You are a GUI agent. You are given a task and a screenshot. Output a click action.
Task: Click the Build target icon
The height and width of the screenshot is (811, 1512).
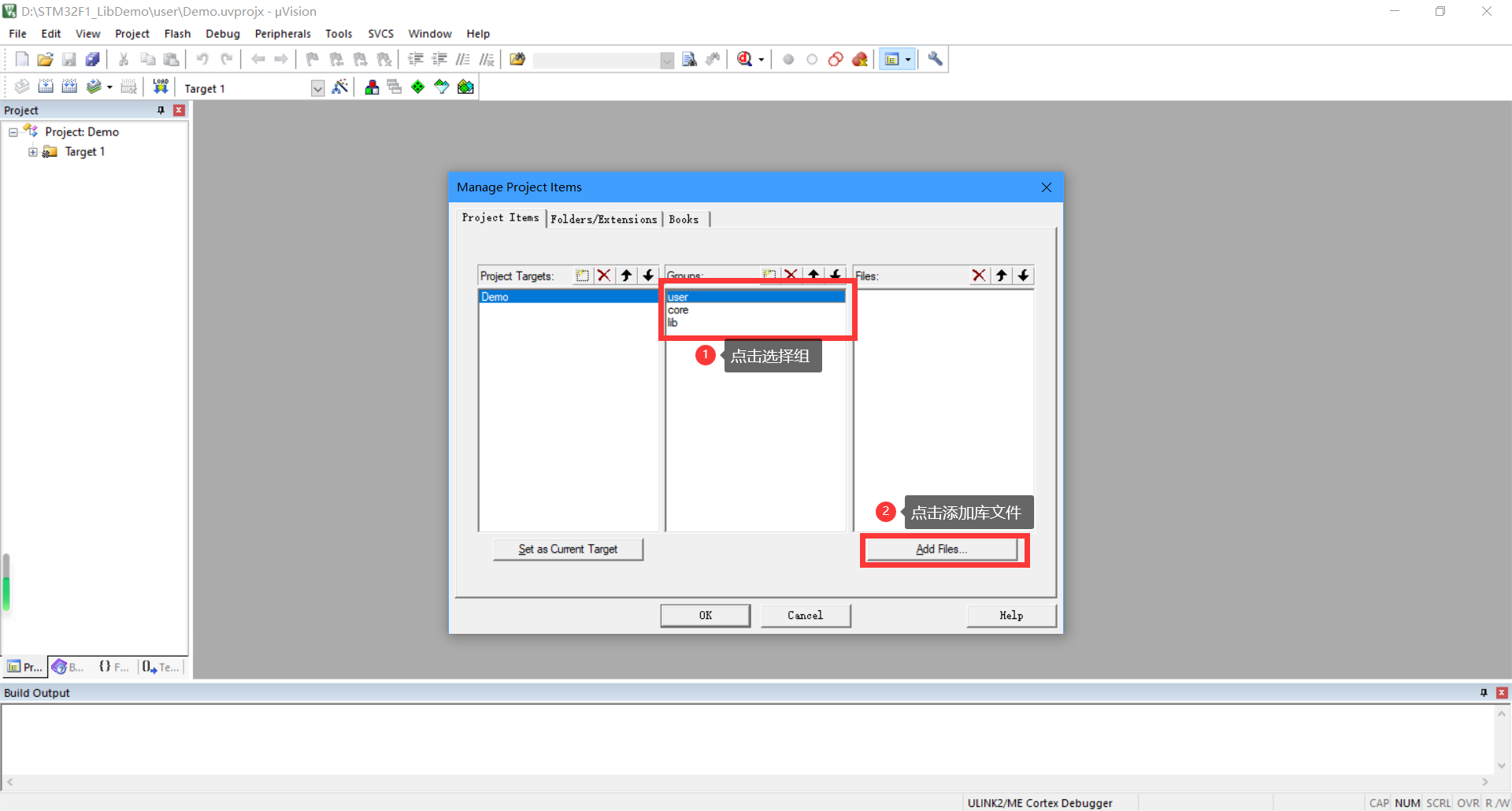46,87
